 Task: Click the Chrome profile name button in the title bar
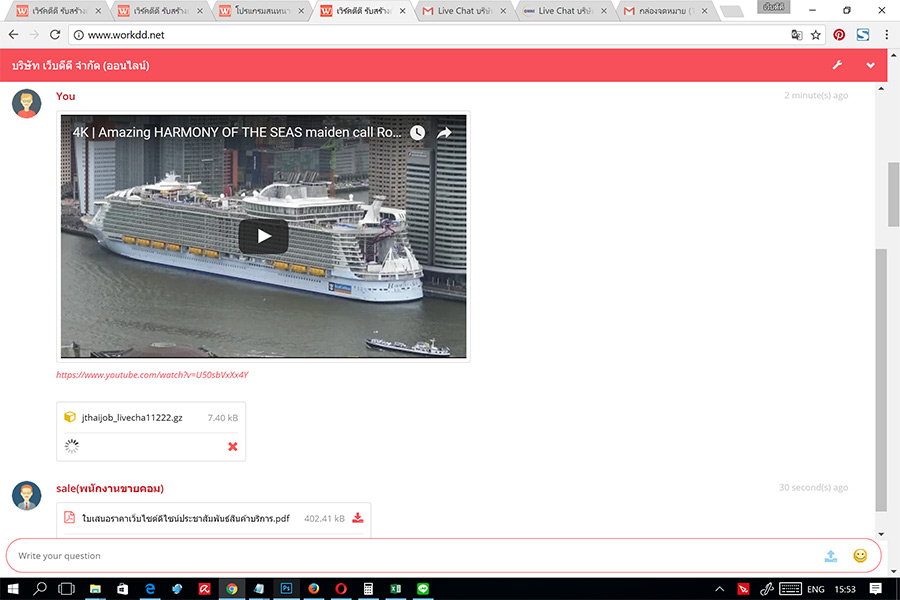774,7
